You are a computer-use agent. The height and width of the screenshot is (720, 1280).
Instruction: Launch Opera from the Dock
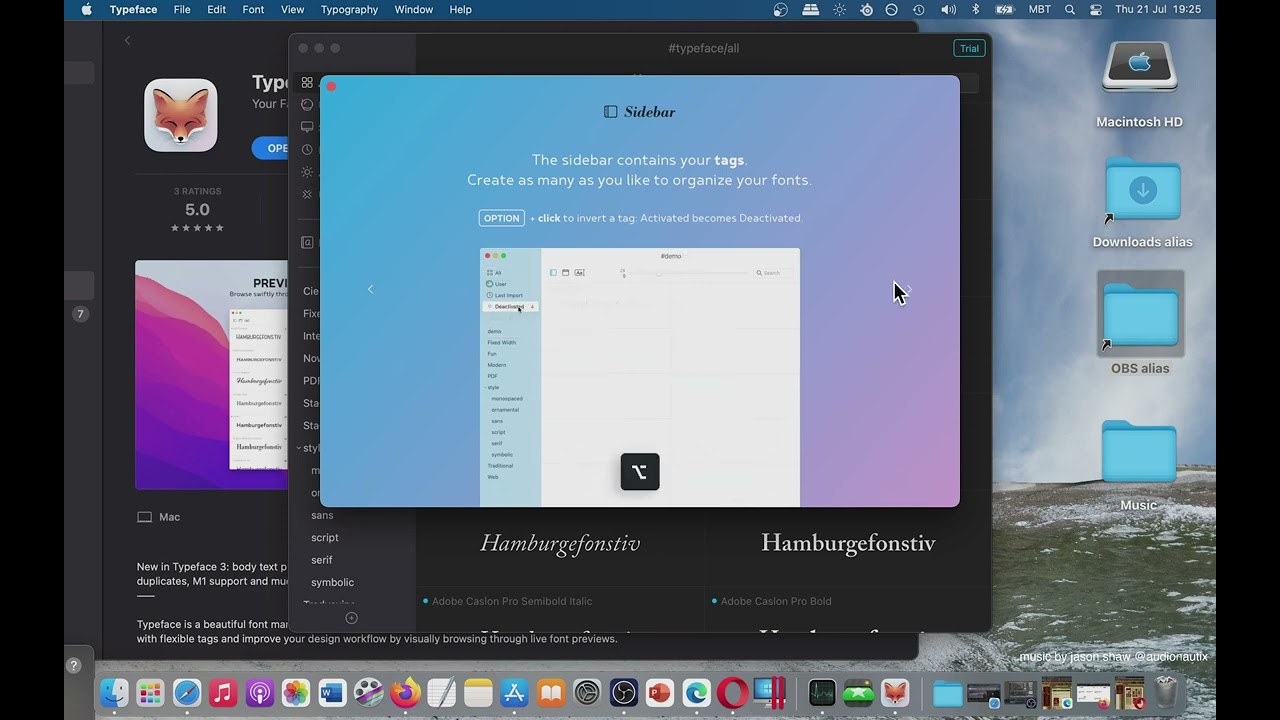tap(733, 692)
